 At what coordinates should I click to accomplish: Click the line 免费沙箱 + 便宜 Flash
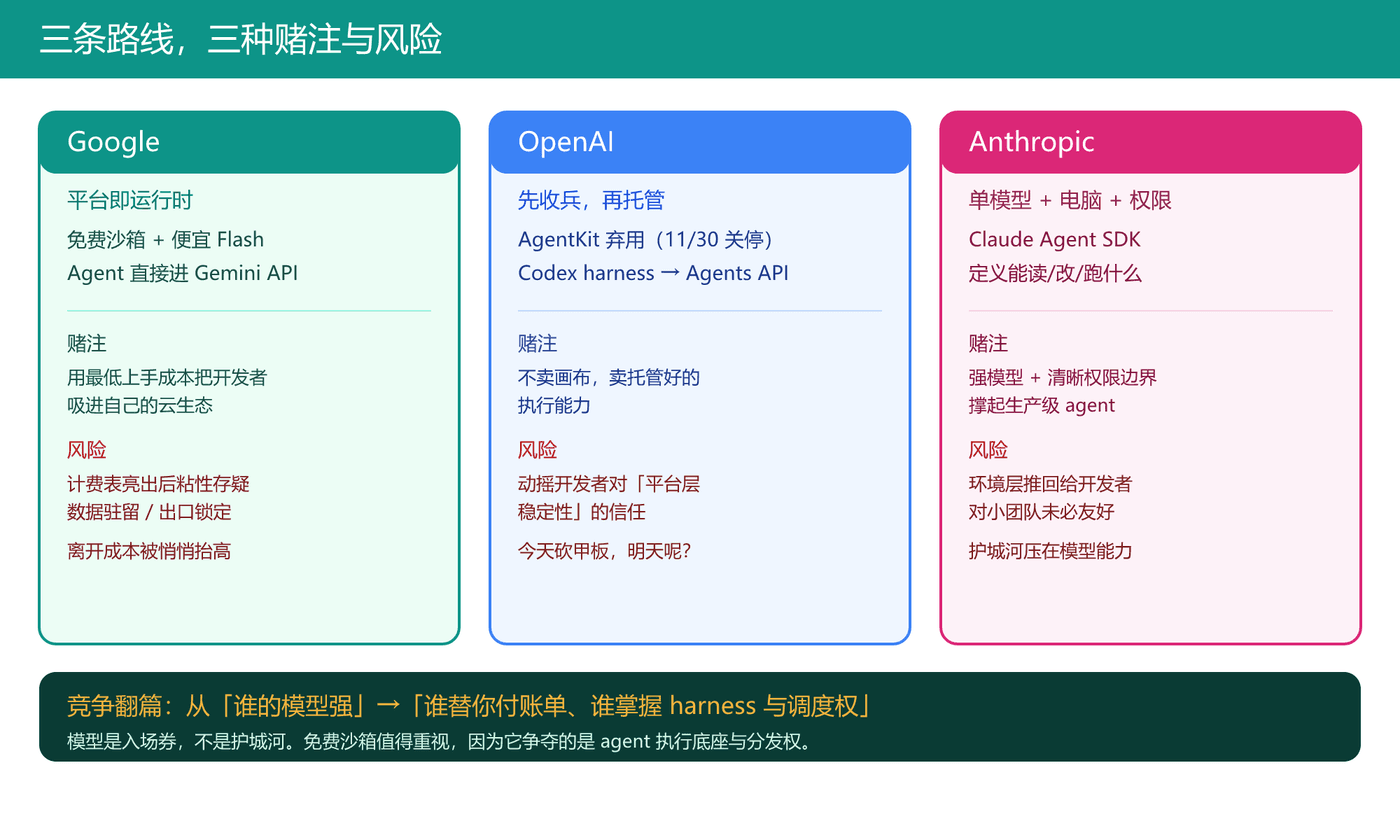pos(165,239)
